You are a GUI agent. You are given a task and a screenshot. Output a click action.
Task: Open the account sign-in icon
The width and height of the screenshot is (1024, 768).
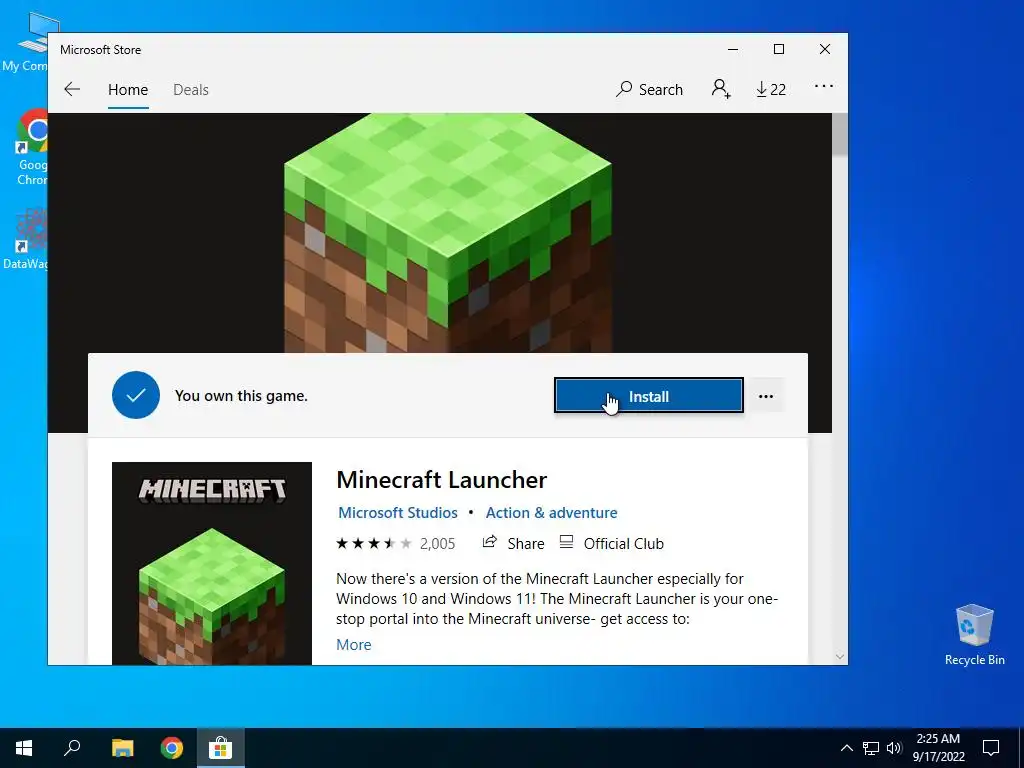pos(721,89)
